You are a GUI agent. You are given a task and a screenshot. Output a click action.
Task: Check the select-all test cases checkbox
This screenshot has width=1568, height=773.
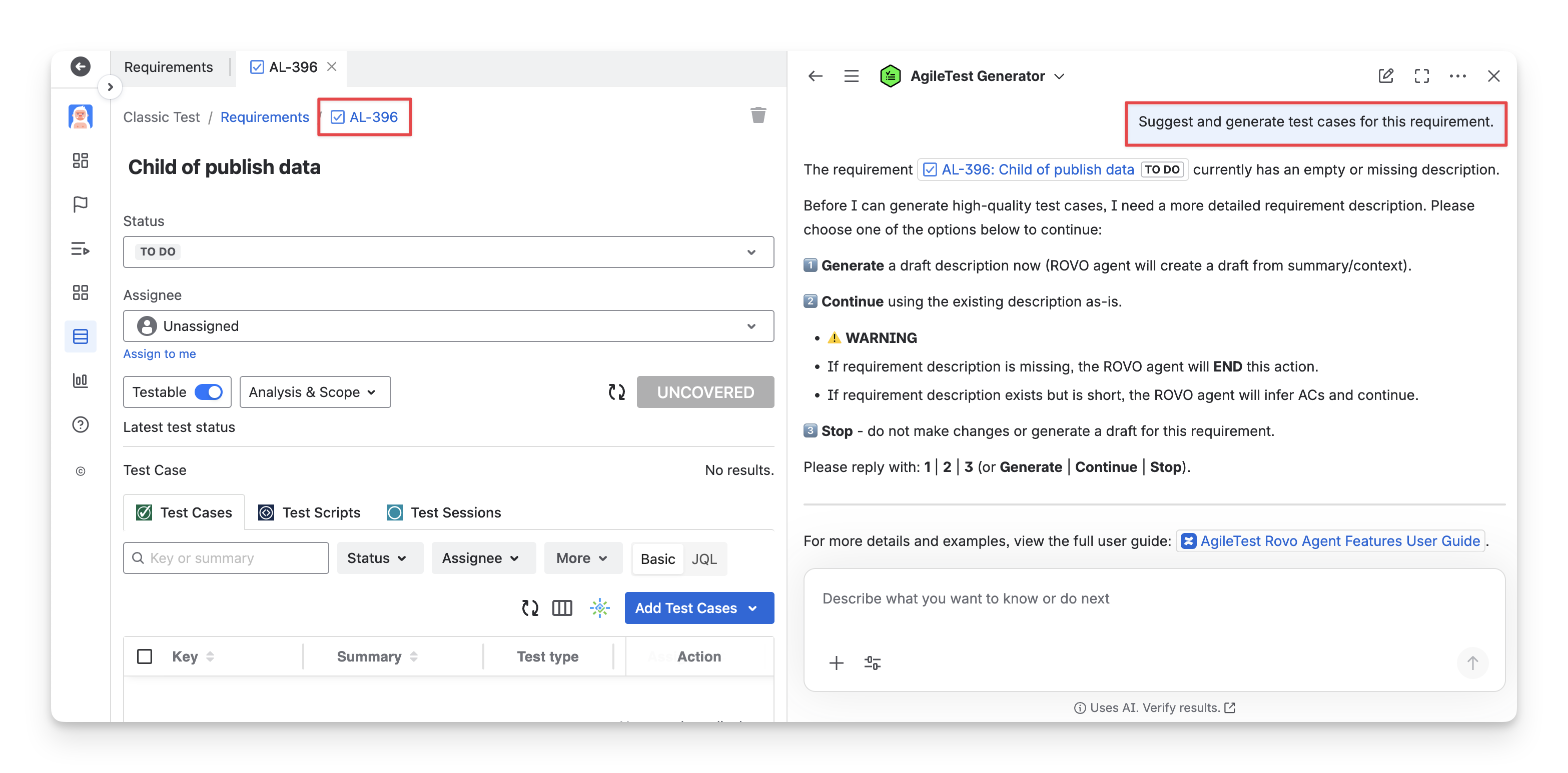[x=144, y=656]
